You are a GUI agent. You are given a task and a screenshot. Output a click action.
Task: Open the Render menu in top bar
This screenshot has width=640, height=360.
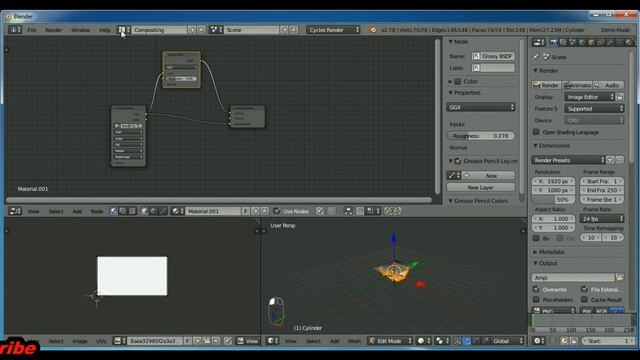[53, 30]
